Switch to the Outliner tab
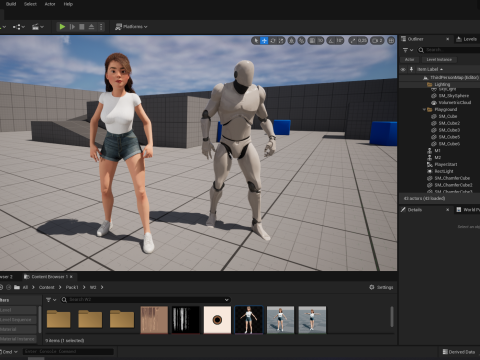The image size is (480, 360). point(415,39)
